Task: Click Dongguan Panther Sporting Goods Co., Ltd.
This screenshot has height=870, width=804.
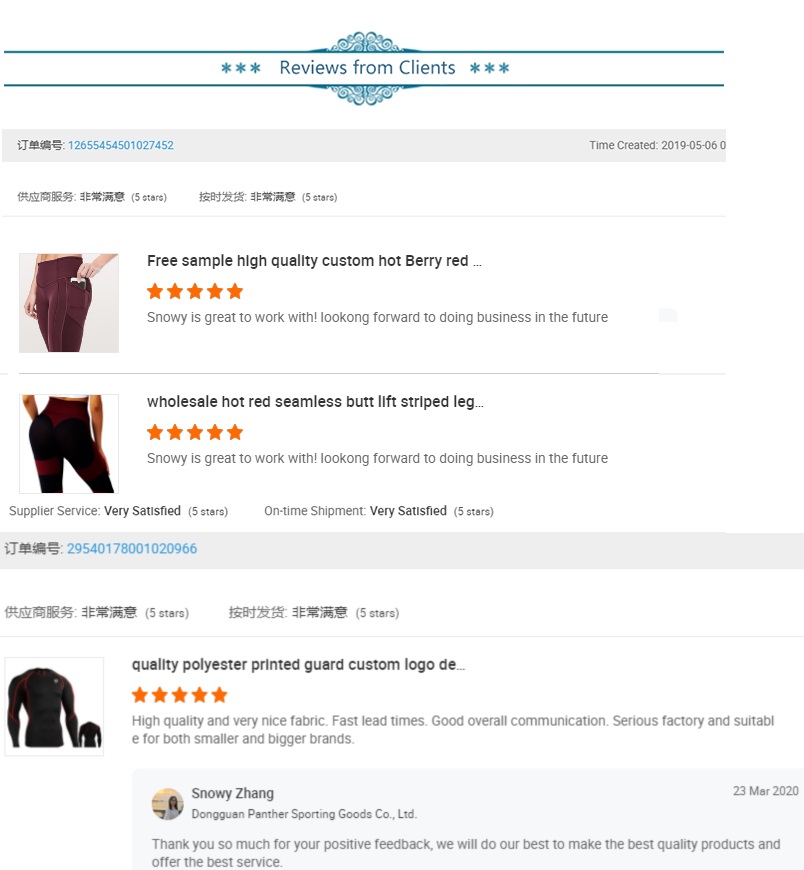Action: click(304, 814)
